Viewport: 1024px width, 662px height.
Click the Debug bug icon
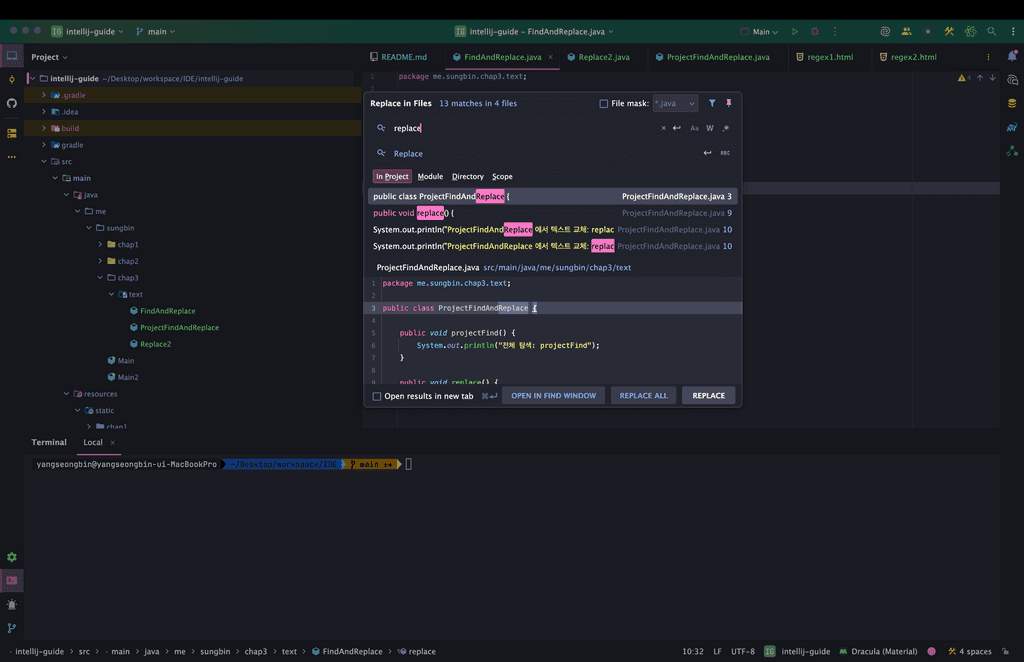tap(815, 32)
